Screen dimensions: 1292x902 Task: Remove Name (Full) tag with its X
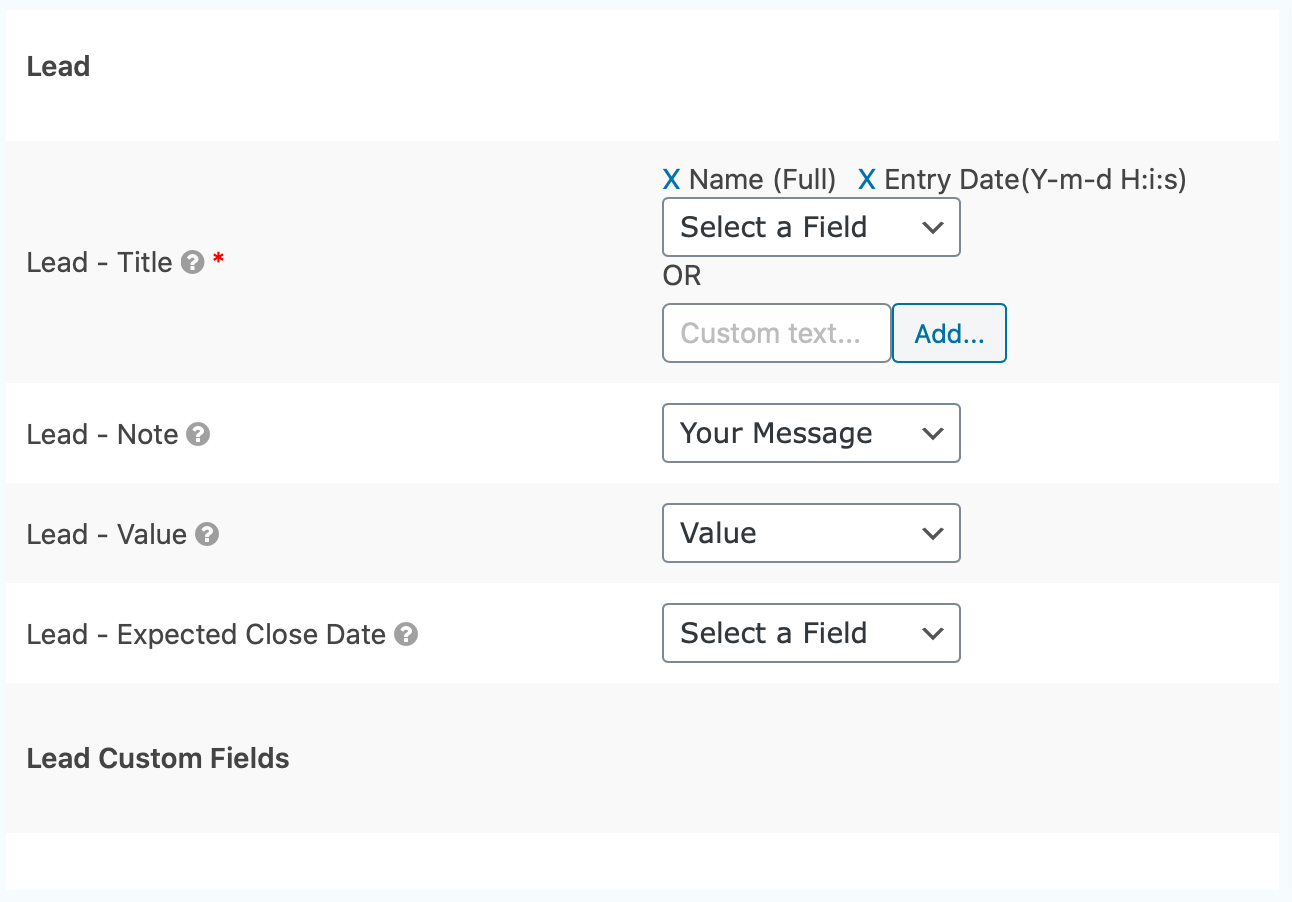pos(671,180)
